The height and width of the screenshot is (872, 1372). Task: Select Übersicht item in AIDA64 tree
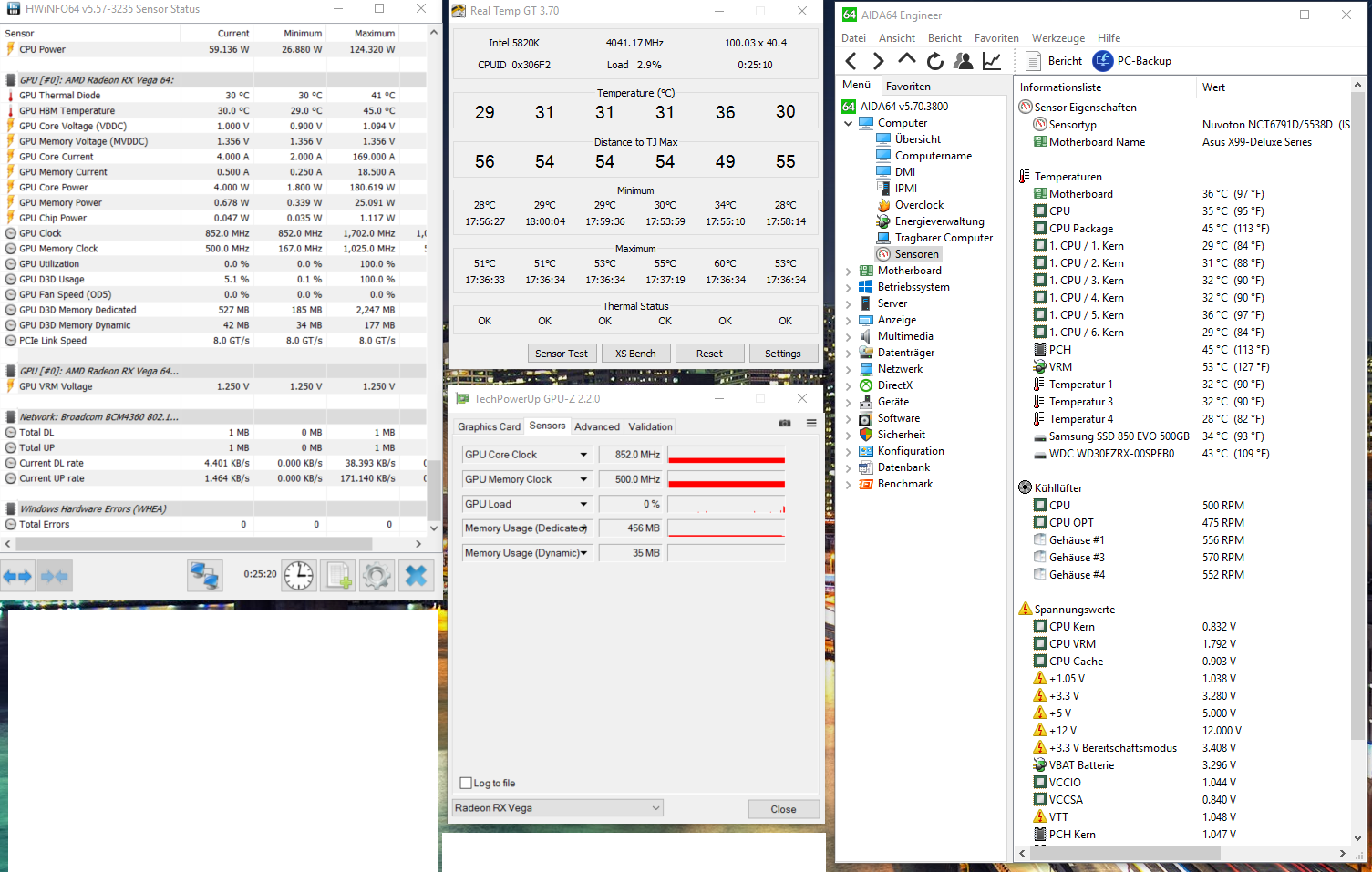[917, 139]
